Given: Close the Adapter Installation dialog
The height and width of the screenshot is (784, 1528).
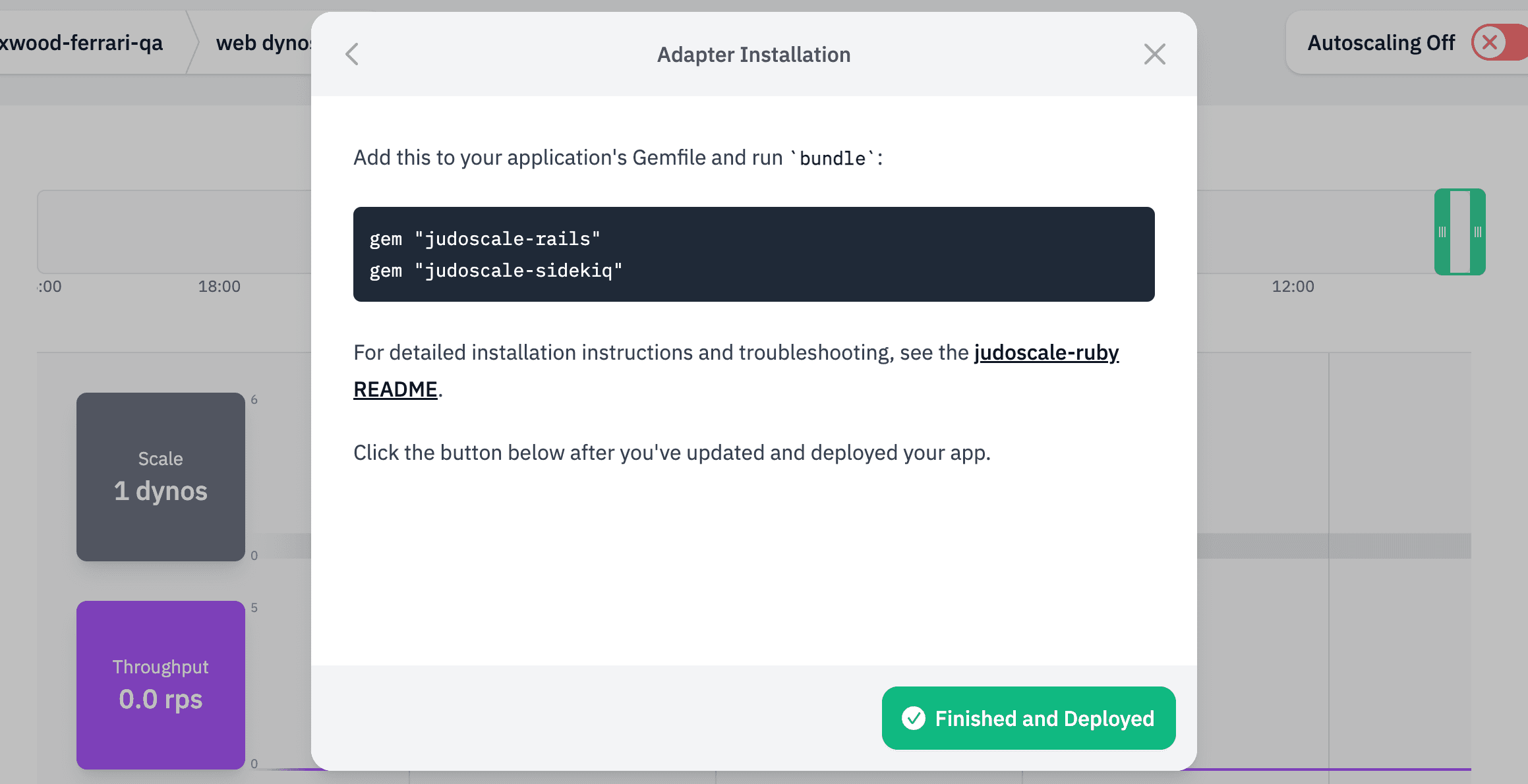Looking at the screenshot, I should pos(1154,54).
